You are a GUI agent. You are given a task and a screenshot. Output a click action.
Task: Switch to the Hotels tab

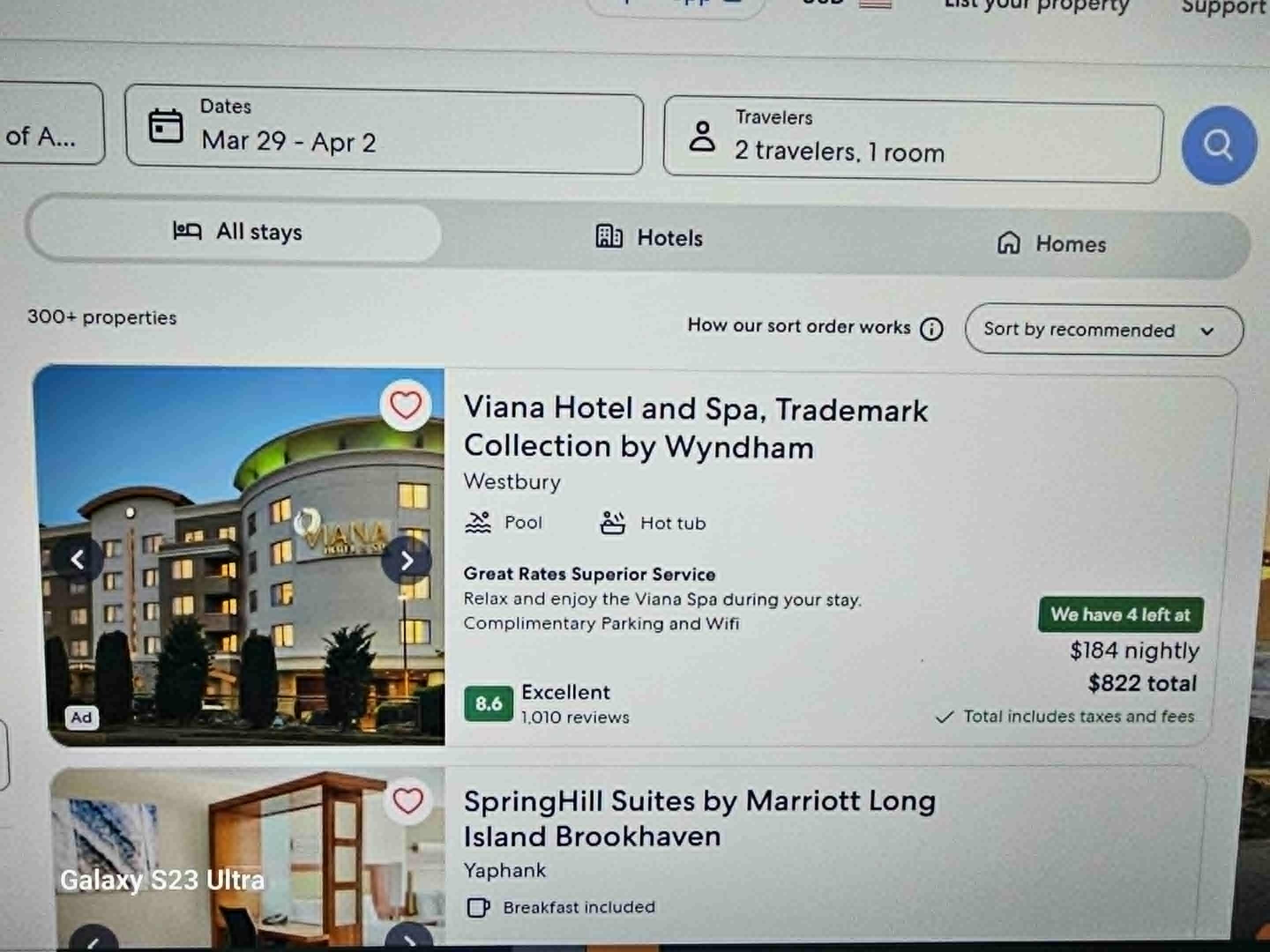click(x=649, y=237)
